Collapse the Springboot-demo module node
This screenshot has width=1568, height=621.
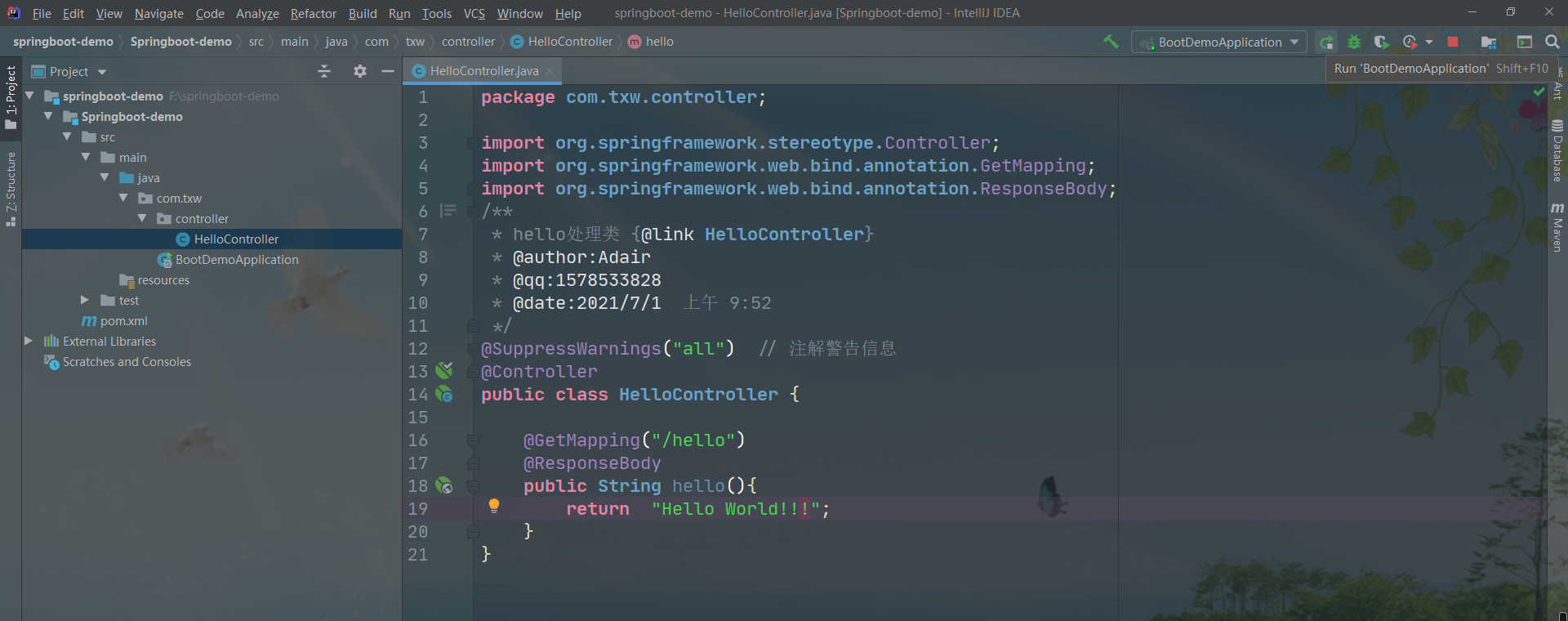coord(48,116)
